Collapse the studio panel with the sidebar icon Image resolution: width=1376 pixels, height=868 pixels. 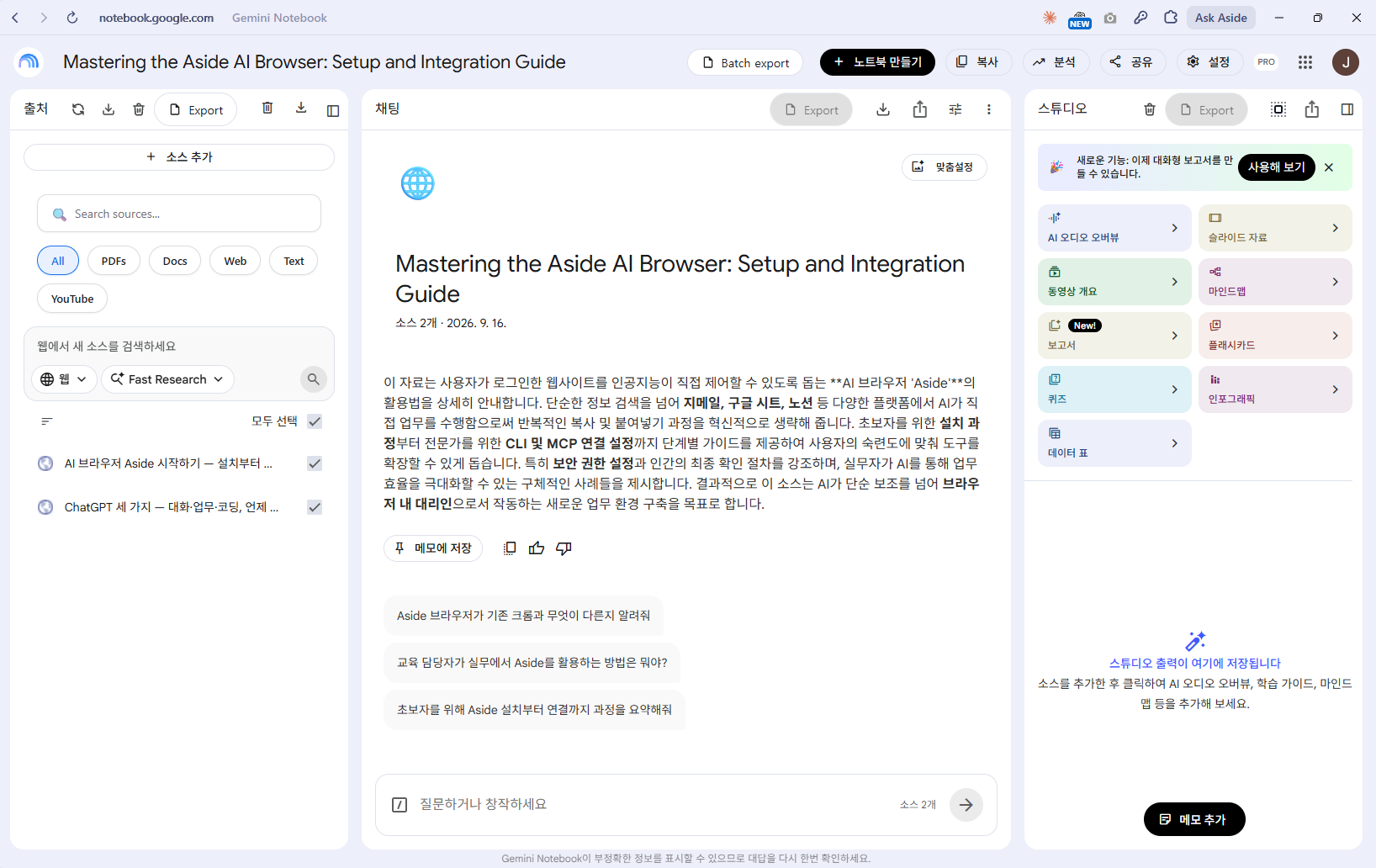point(1347,109)
